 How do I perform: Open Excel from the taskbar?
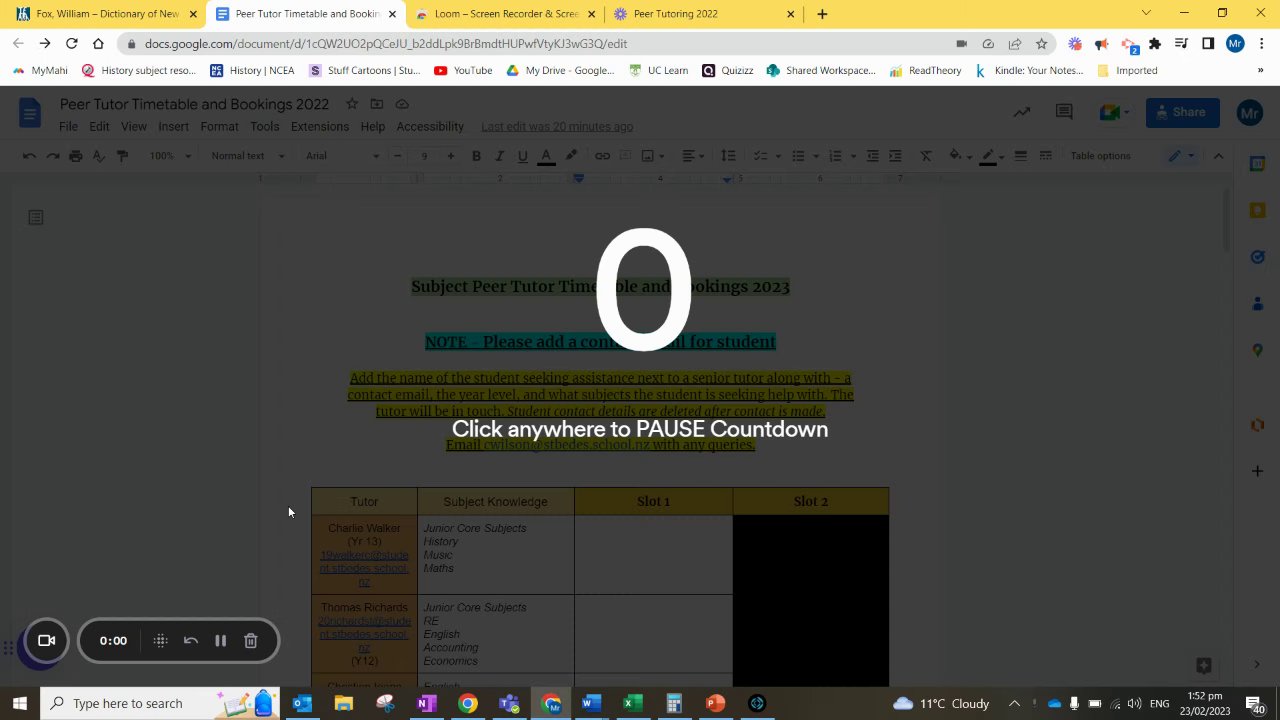pos(632,703)
